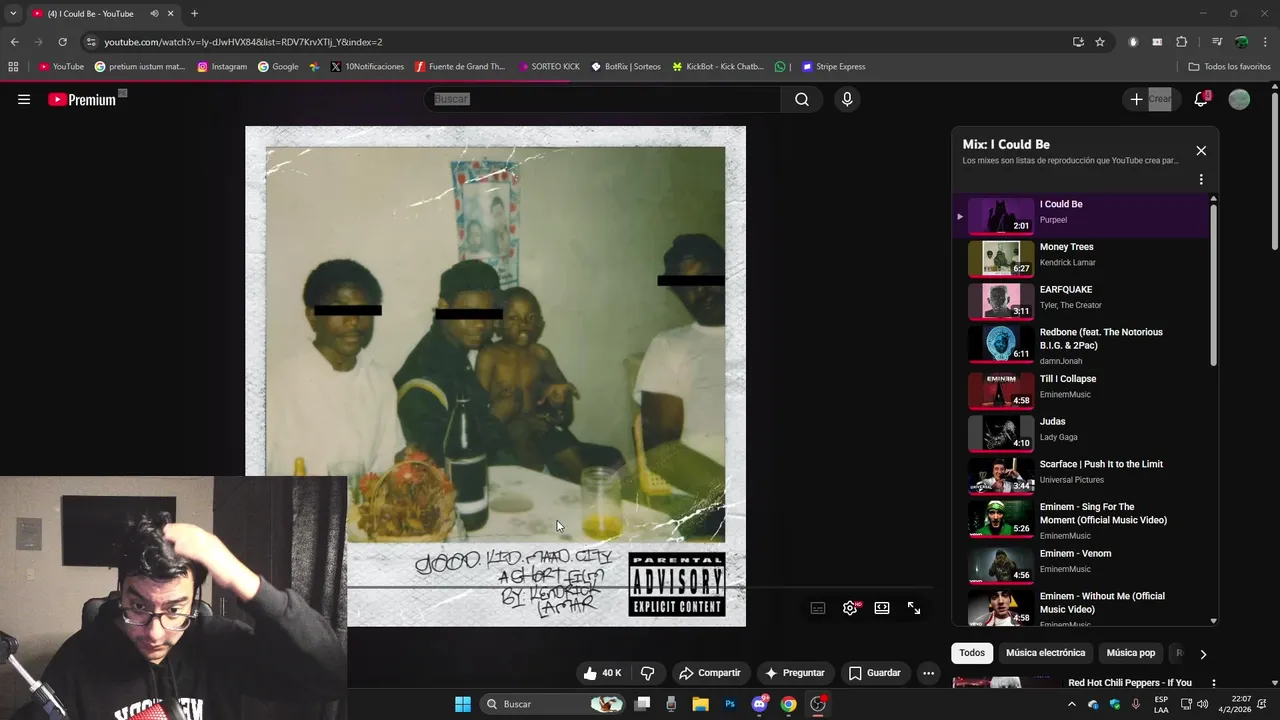Open the mix playlist three-dot options
1280x720 pixels.
click(x=1201, y=180)
